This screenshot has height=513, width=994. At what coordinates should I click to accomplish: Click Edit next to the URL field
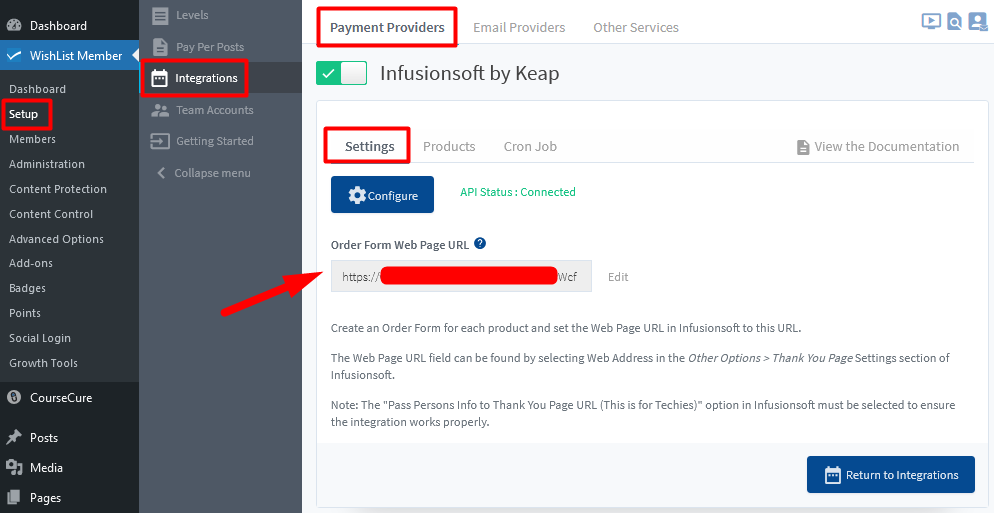point(618,276)
